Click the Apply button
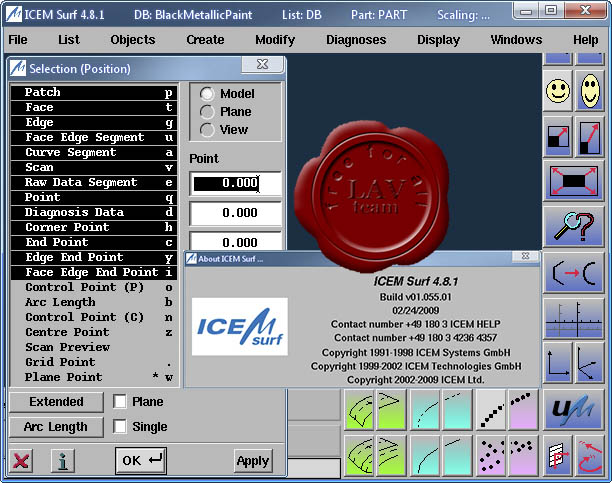The width and height of the screenshot is (612, 483). 253,461
